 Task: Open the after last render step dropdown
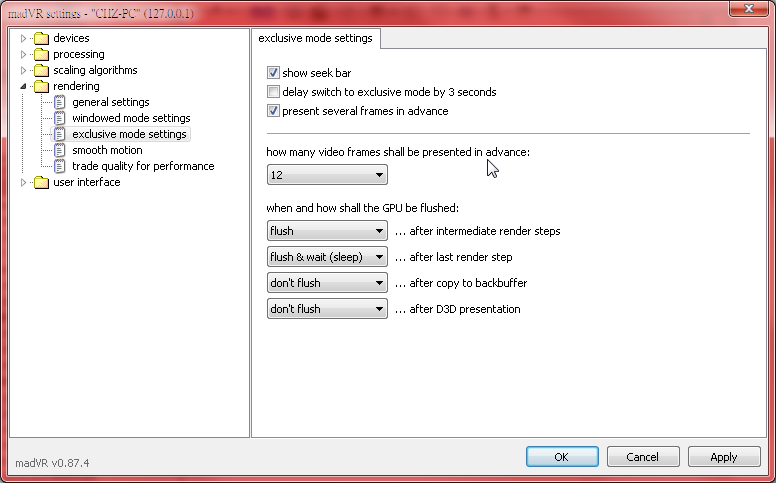click(327, 257)
